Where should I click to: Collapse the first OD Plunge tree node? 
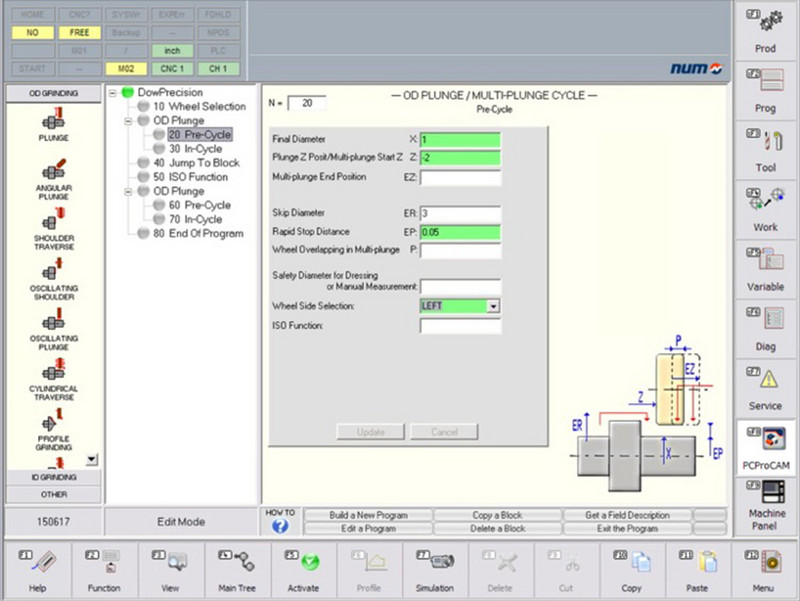point(128,121)
